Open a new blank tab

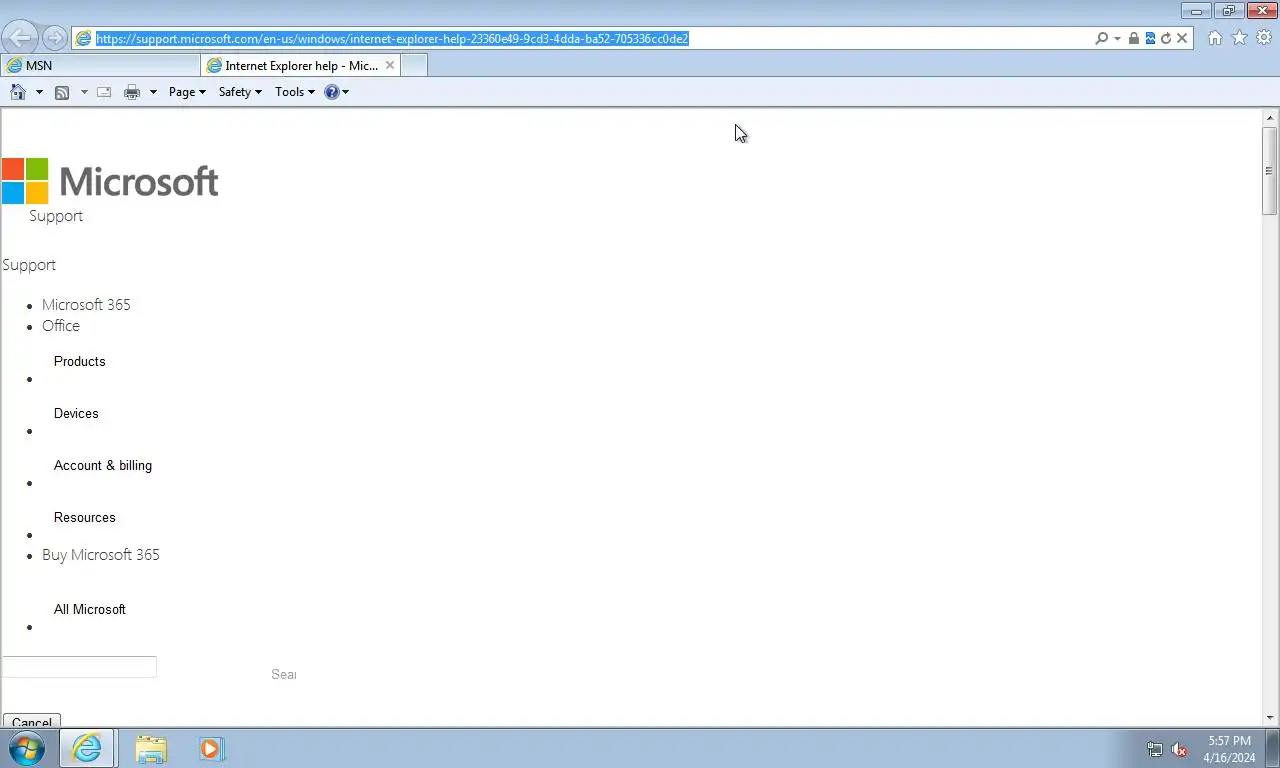click(x=414, y=65)
